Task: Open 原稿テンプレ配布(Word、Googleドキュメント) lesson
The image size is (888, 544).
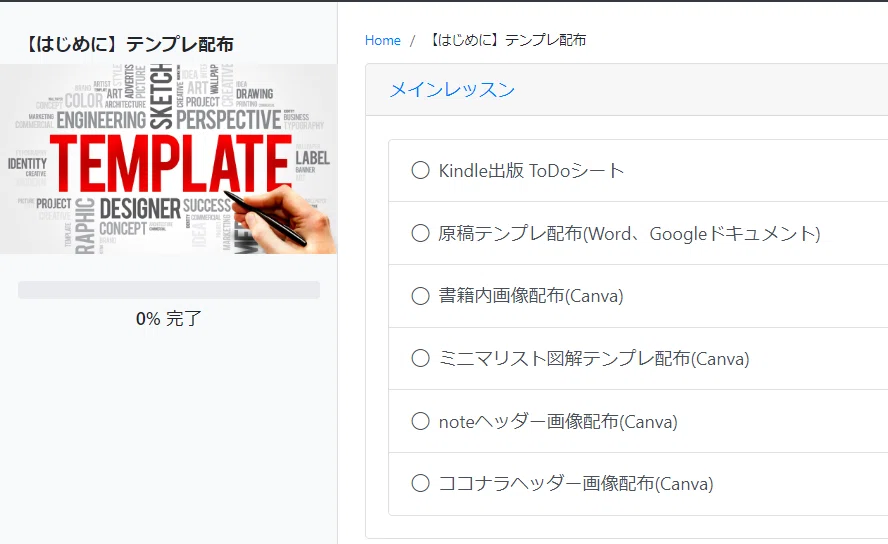Action: pos(629,233)
